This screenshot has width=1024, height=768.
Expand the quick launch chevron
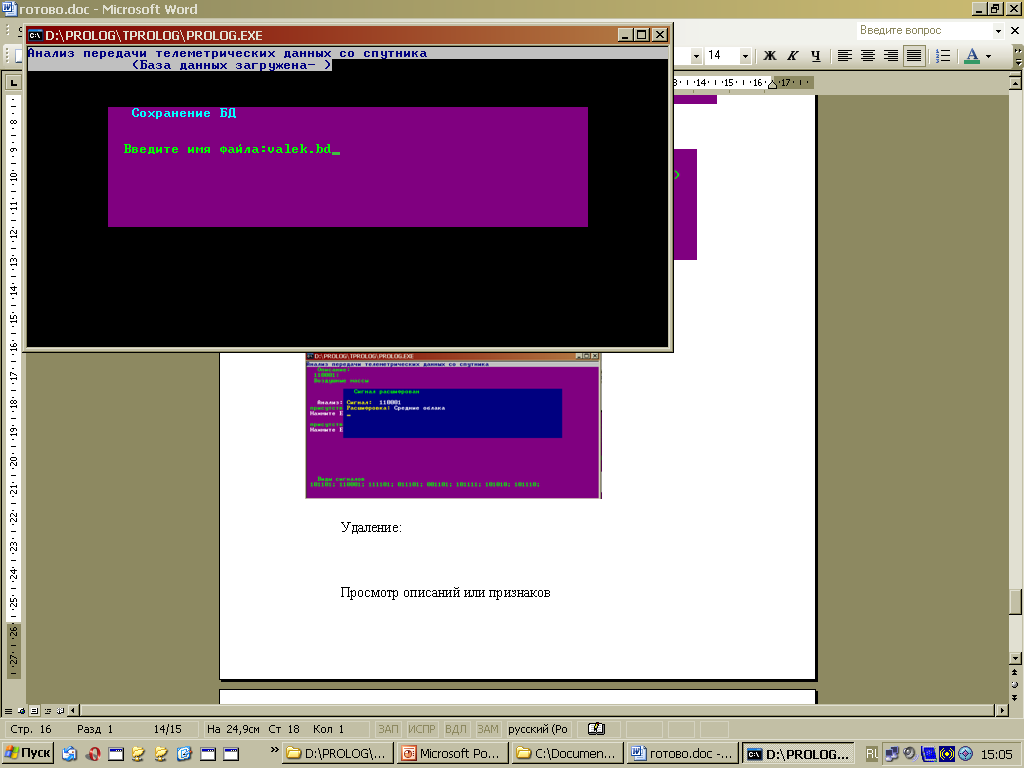click(x=274, y=750)
